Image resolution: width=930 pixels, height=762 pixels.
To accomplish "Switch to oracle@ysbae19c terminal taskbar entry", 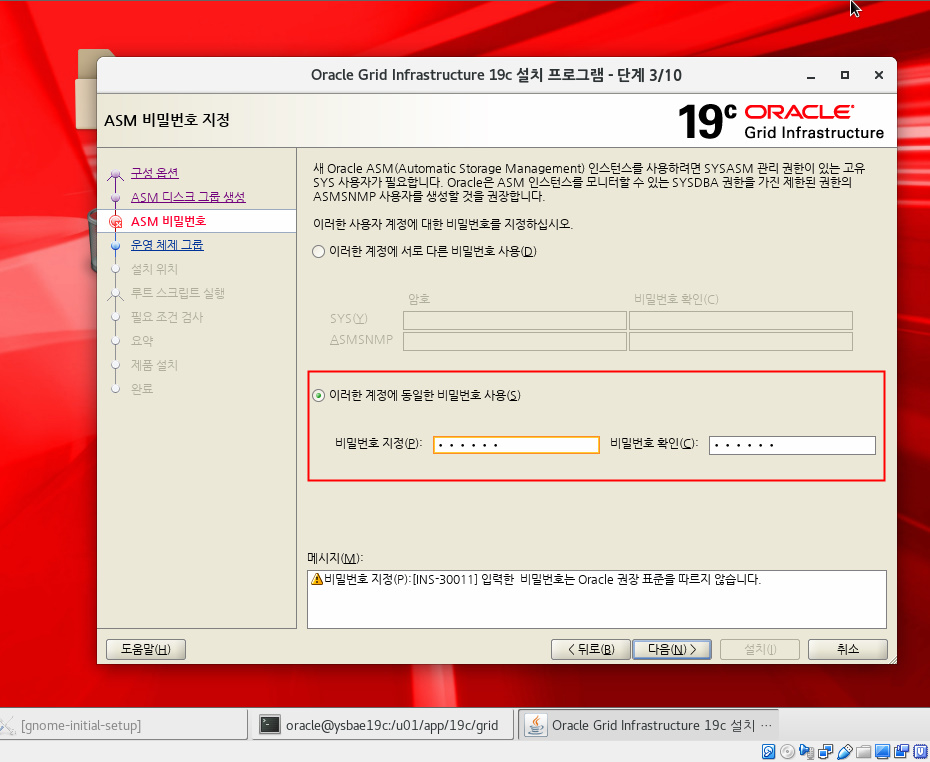I will point(383,725).
